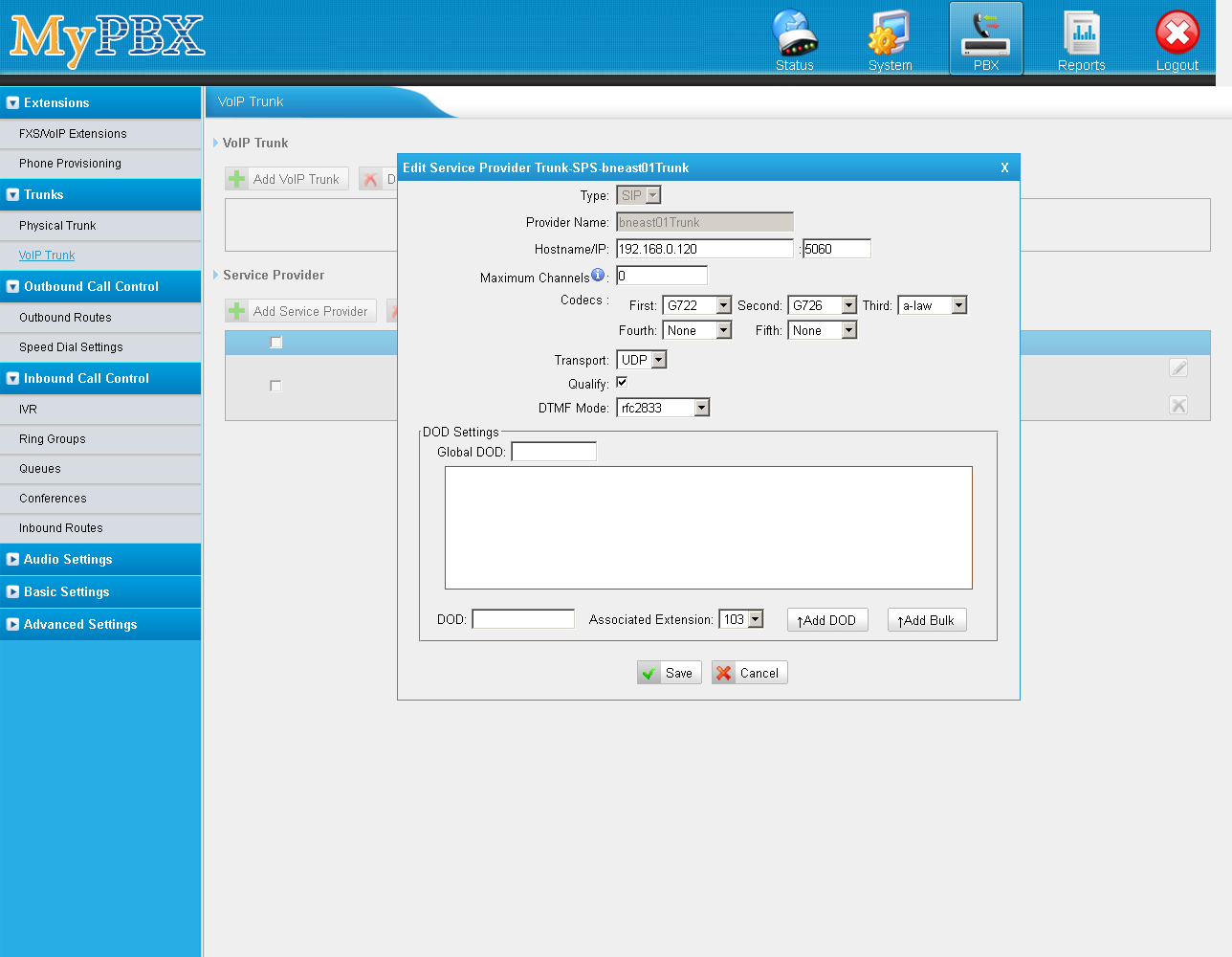The width and height of the screenshot is (1232, 957).
Task: Open the System settings icon
Action: (891, 38)
